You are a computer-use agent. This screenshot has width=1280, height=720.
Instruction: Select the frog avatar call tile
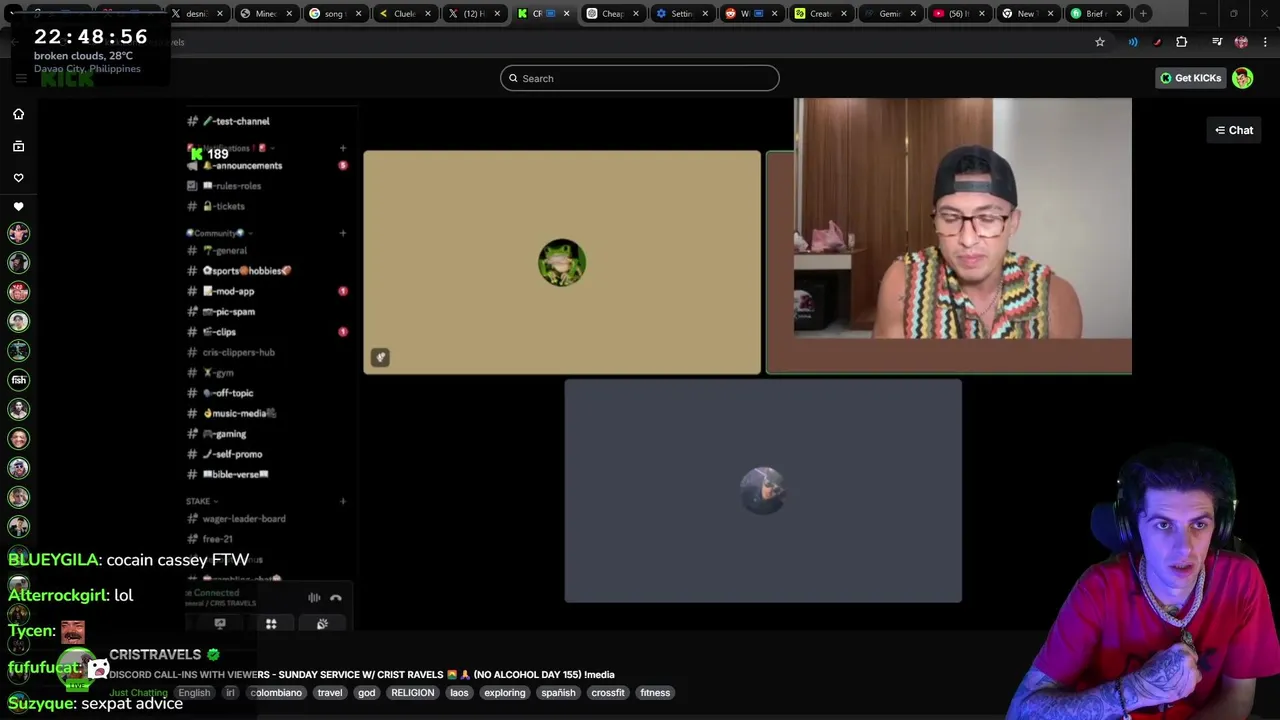562,263
